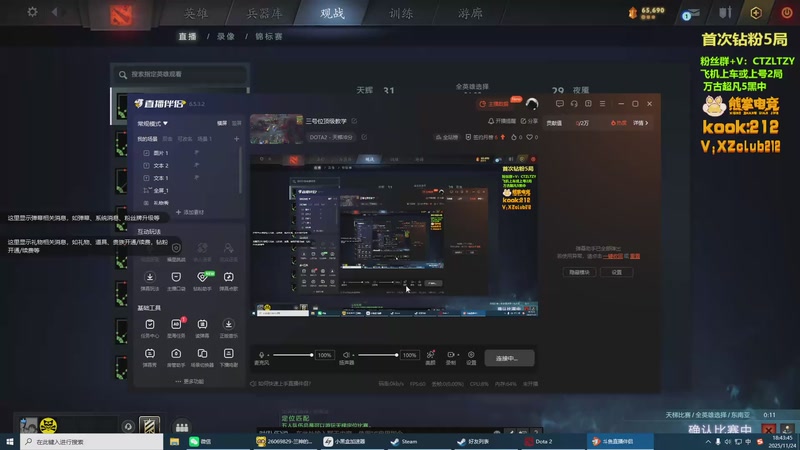800x450 pixels.
Task: Adjust the microphone volume slider
Action: tap(293, 355)
